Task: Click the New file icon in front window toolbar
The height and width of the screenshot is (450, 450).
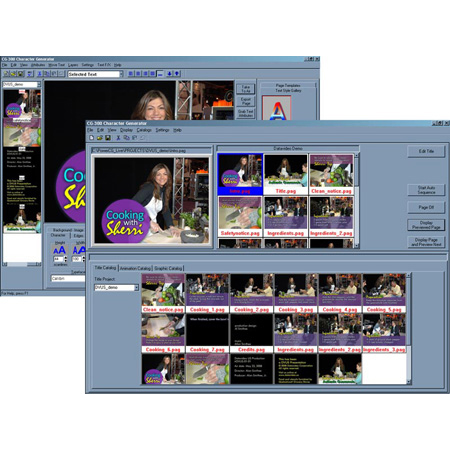Action: [92, 138]
